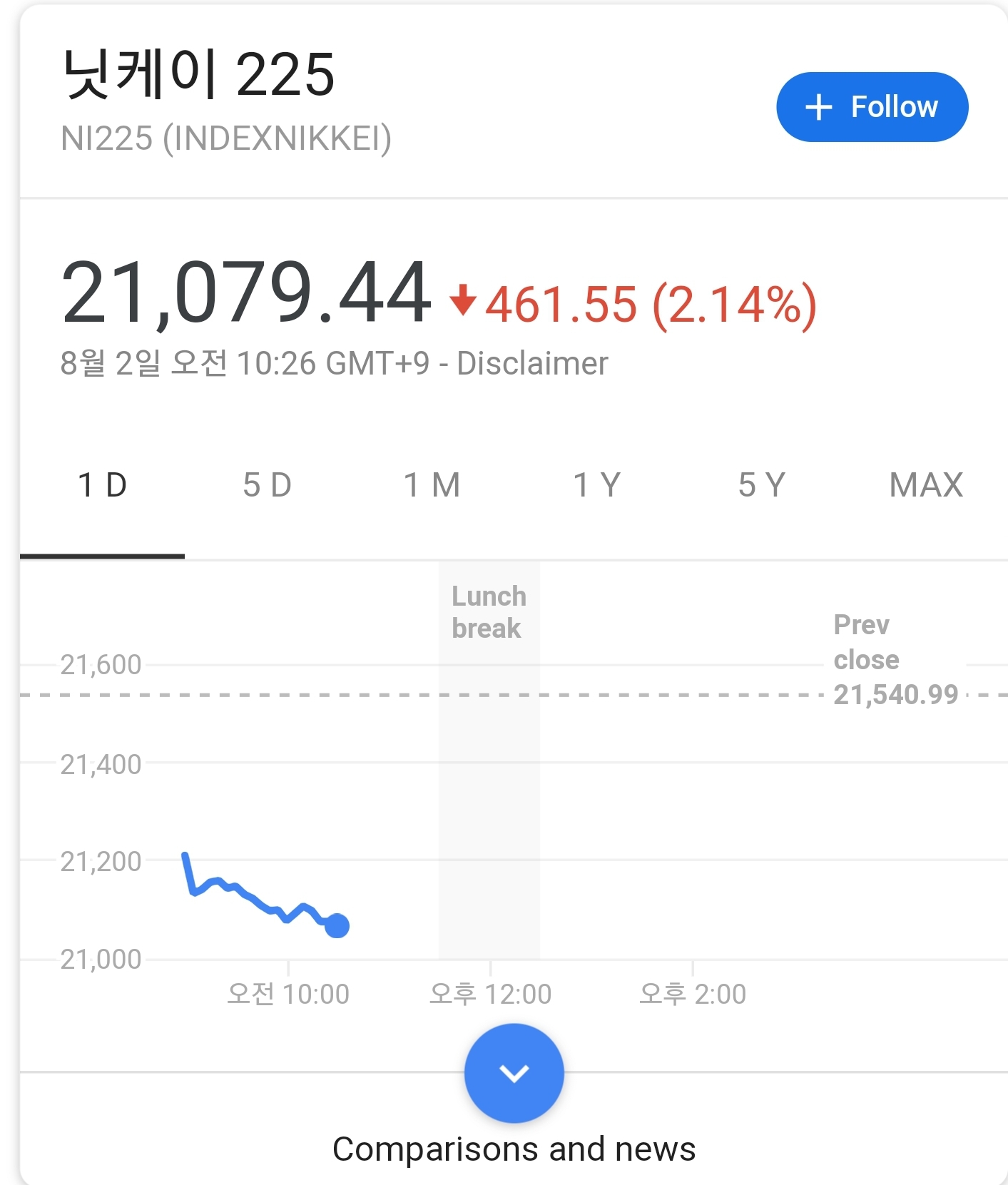Screen dimensions: 1008x1185
Task: Select the 1 D time range tab
Action: pyautogui.click(x=102, y=486)
